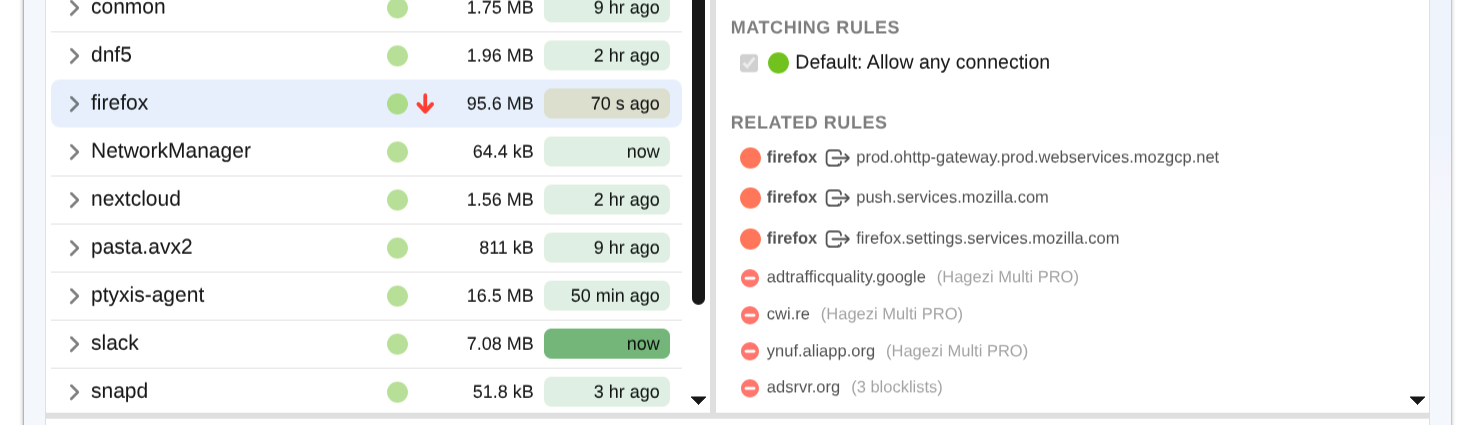The width and height of the screenshot is (1475, 425).
Task: Click the green status dot for ptyxis-agent
Action: (398, 296)
